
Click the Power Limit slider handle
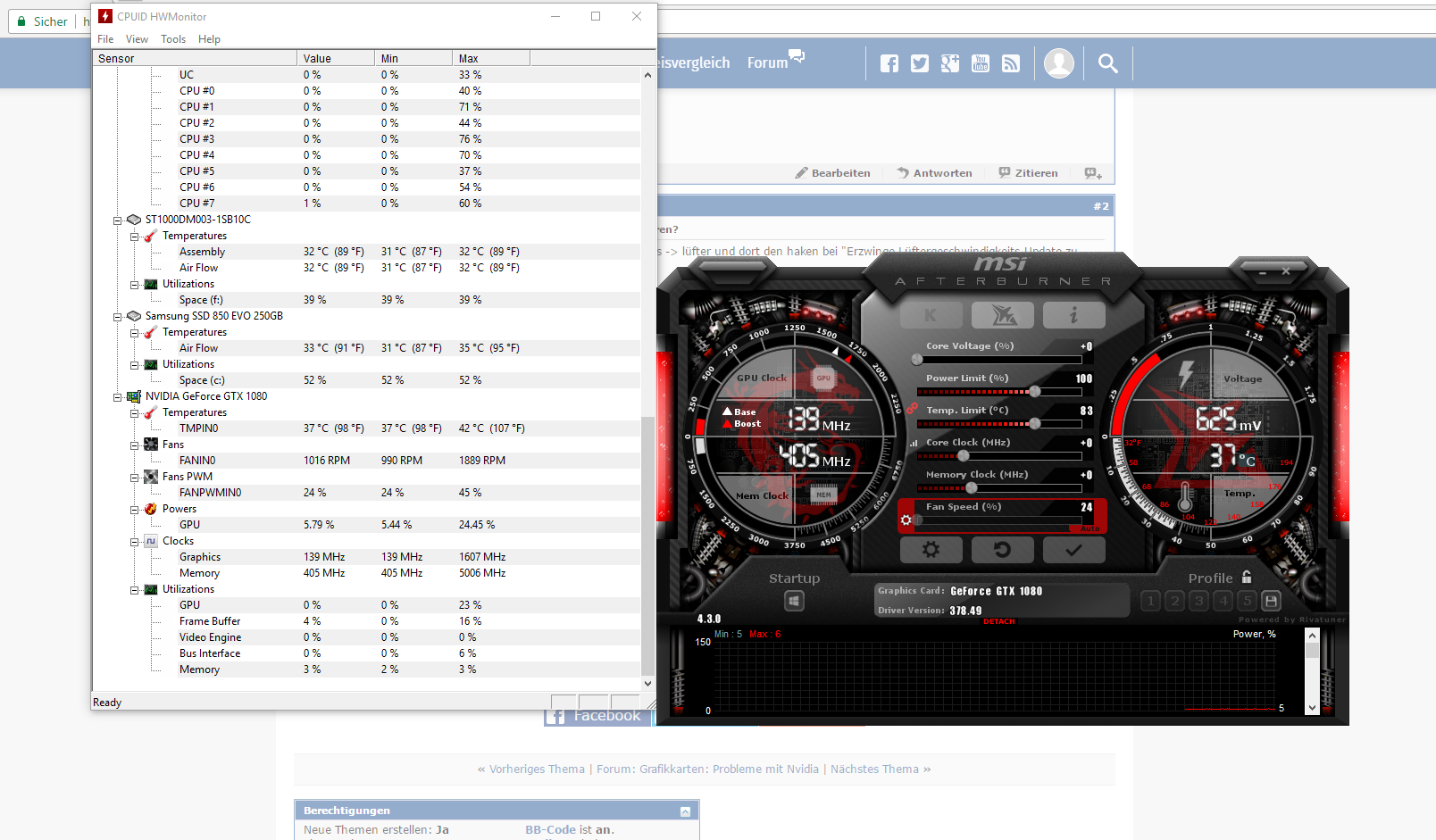coord(1035,392)
